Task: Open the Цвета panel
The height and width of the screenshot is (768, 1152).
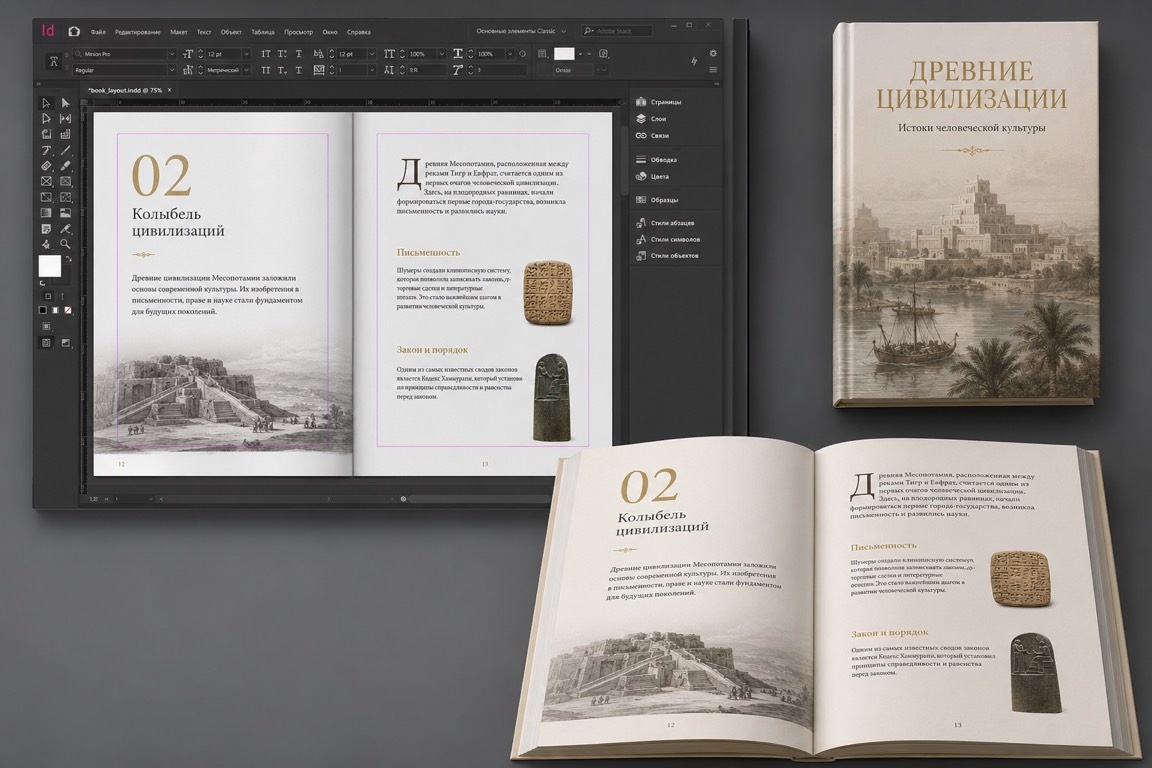Action: (652, 176)
